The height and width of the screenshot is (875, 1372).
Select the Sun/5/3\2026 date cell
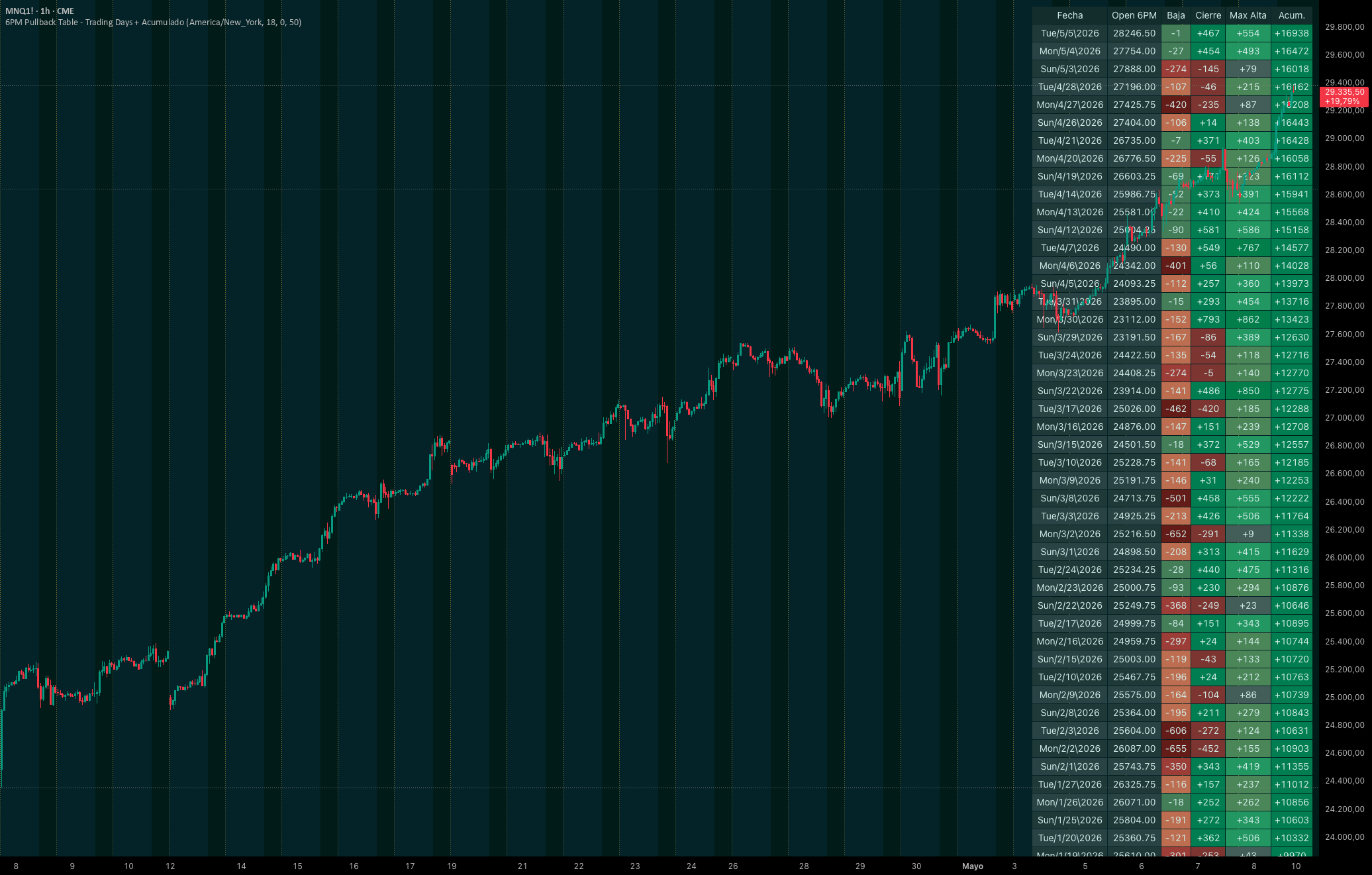pos(1070,69)
